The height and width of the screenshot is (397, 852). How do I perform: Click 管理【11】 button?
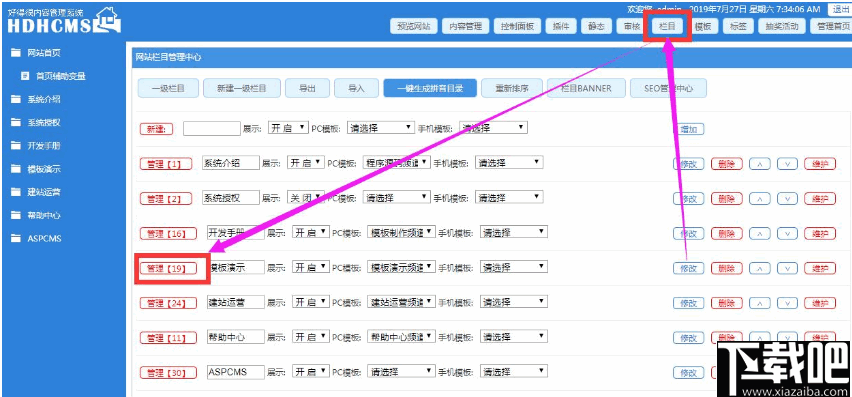point(168,338)
